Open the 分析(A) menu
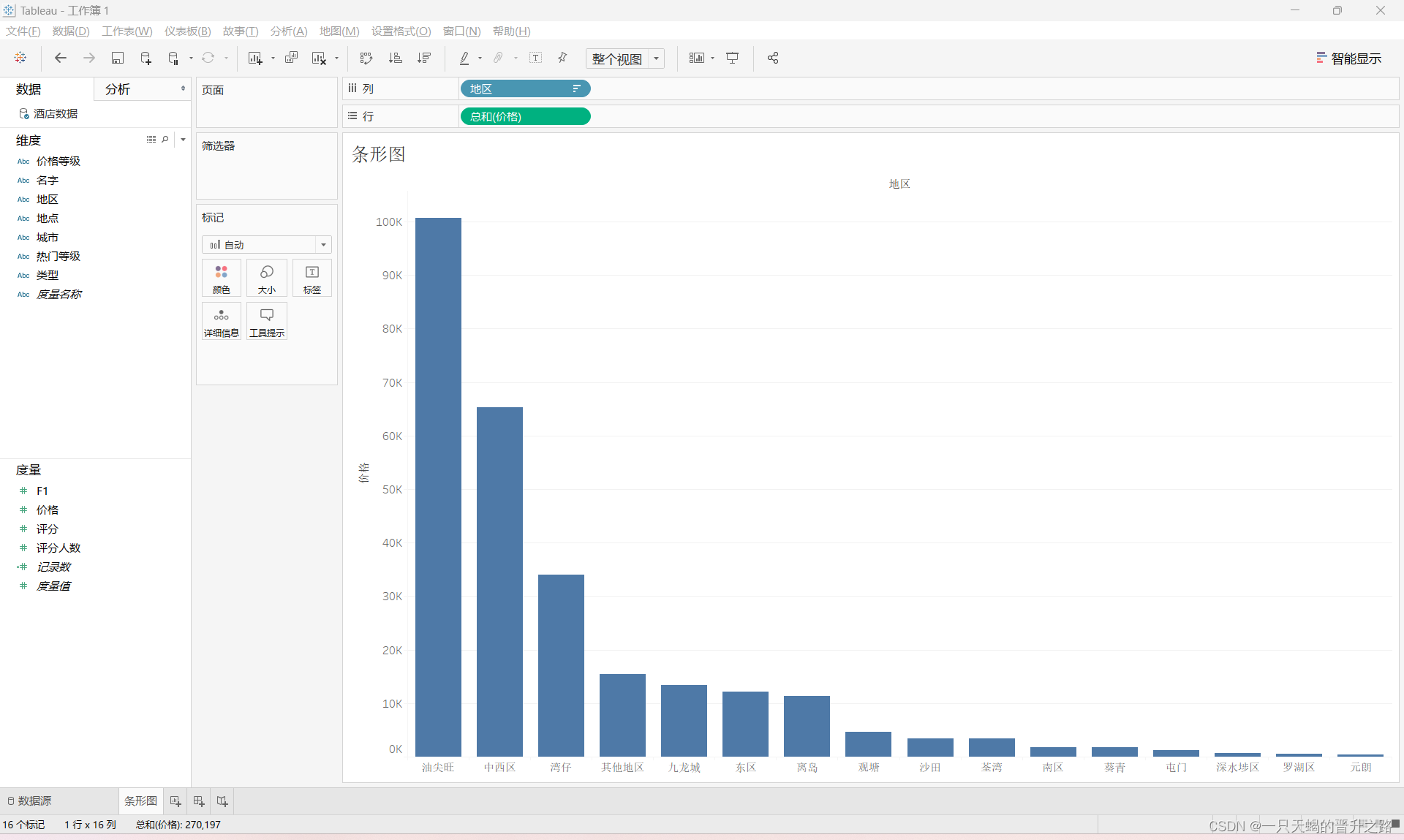The image size is (1404, 840). click(289, 31)
